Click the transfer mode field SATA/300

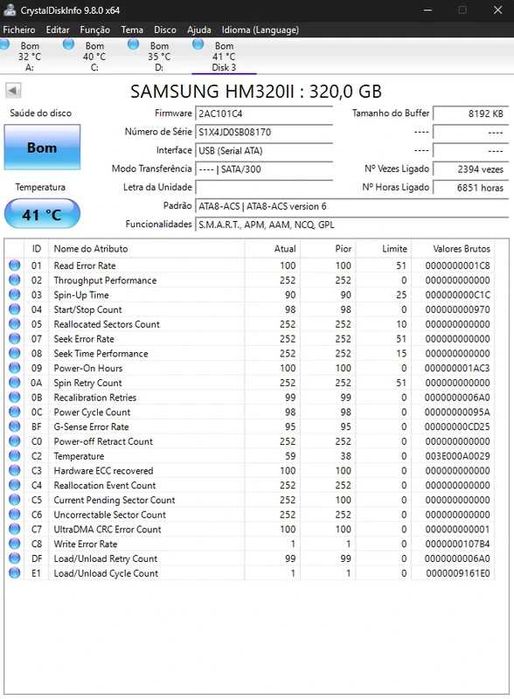(x=264, y=169)
